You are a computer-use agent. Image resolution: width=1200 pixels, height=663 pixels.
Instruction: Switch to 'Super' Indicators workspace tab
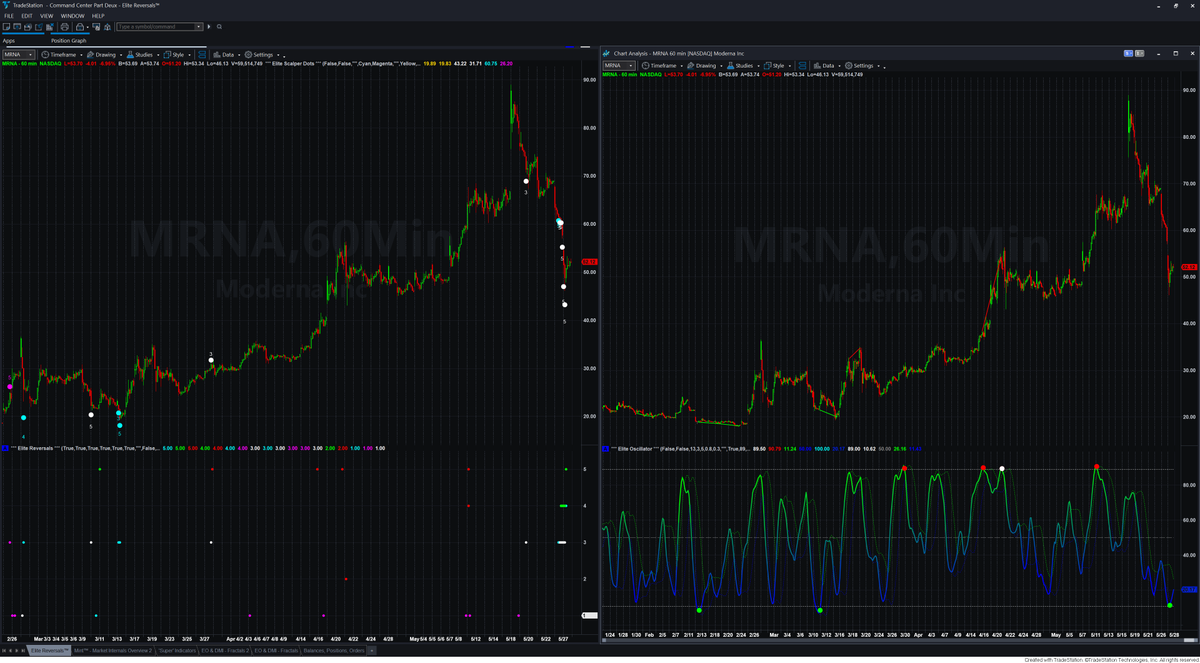click(176, 651)
